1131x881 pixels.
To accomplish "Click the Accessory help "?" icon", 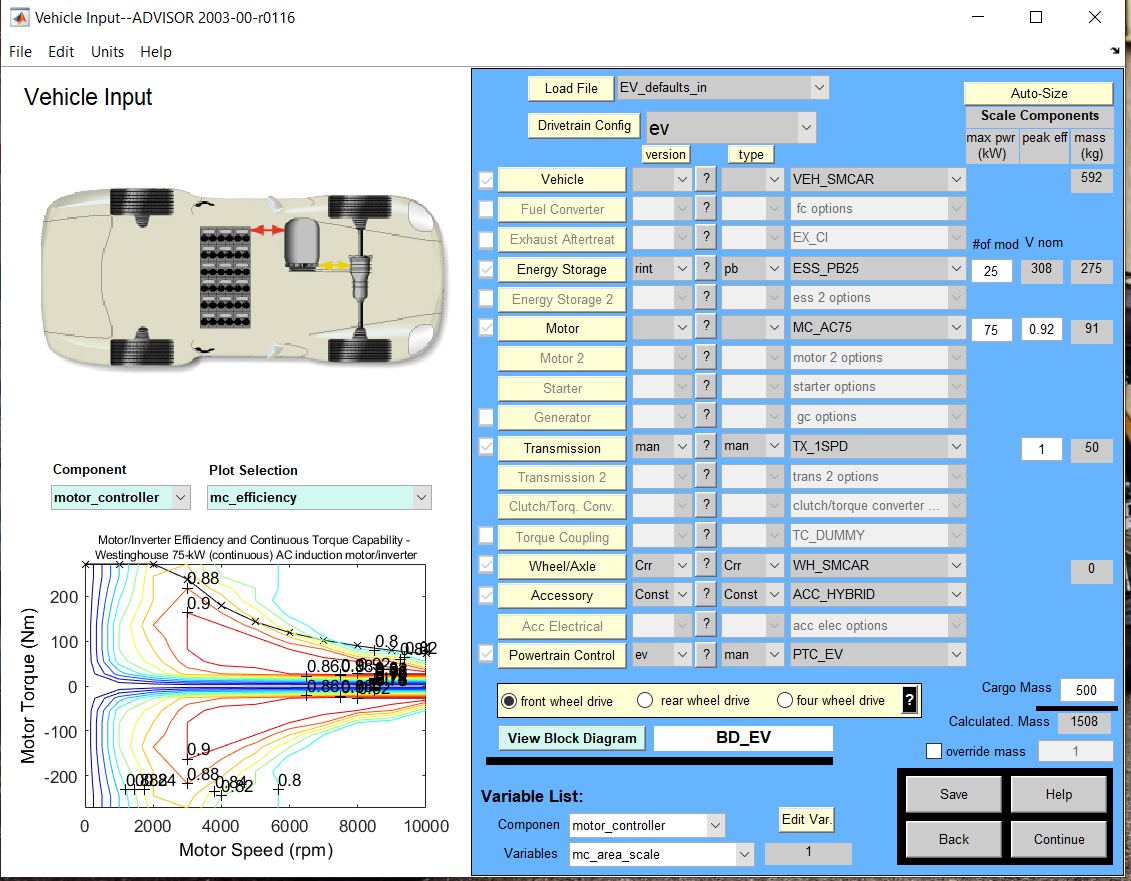I will coord(706,595).
